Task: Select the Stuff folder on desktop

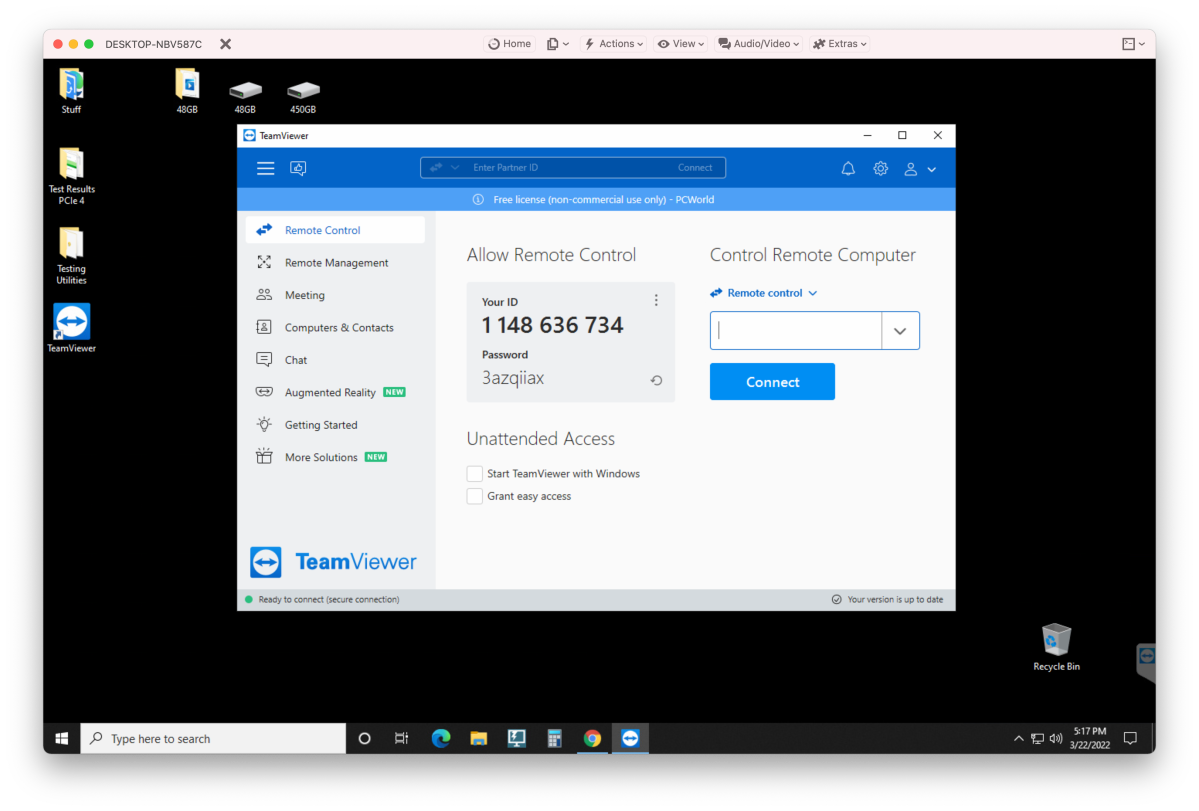Action: (71, 91)
